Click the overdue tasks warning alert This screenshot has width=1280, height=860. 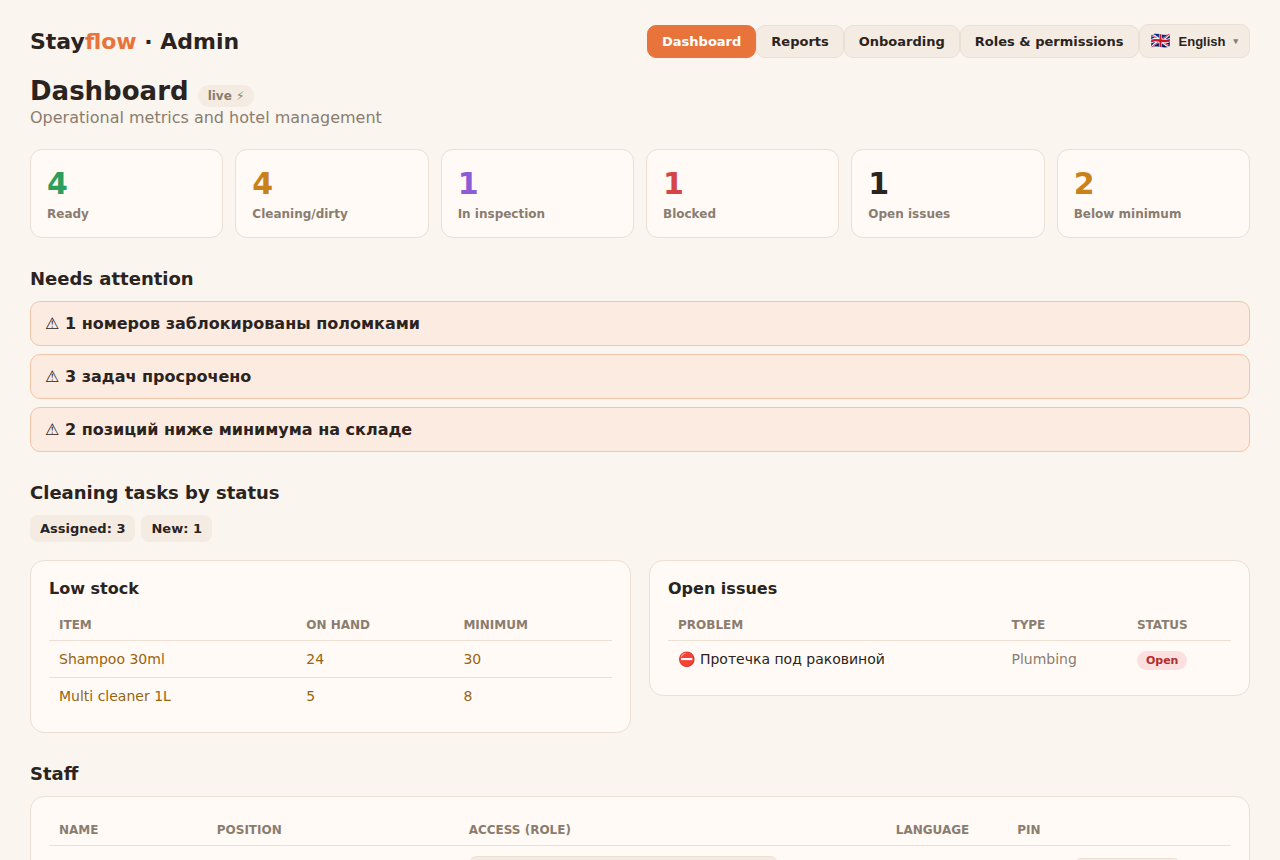[640, 376]
